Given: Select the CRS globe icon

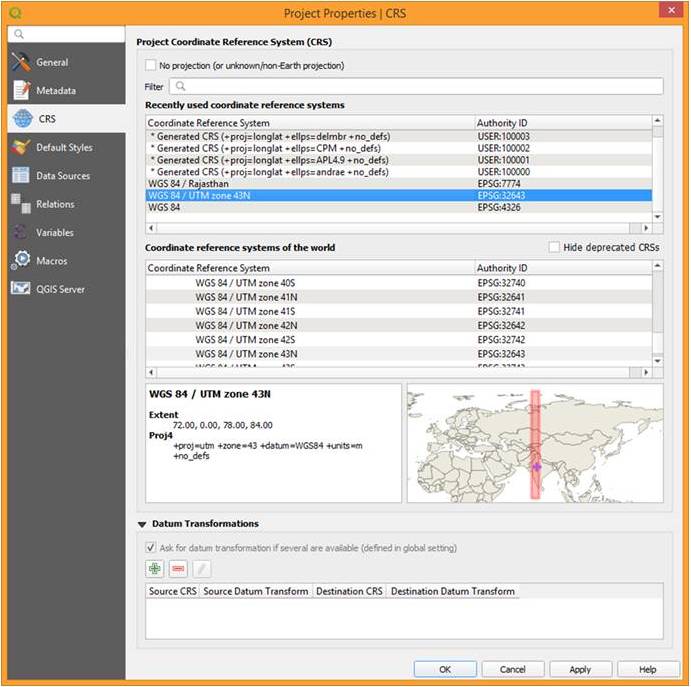Looking at the screenshot, I should click(x=22, y=119).
